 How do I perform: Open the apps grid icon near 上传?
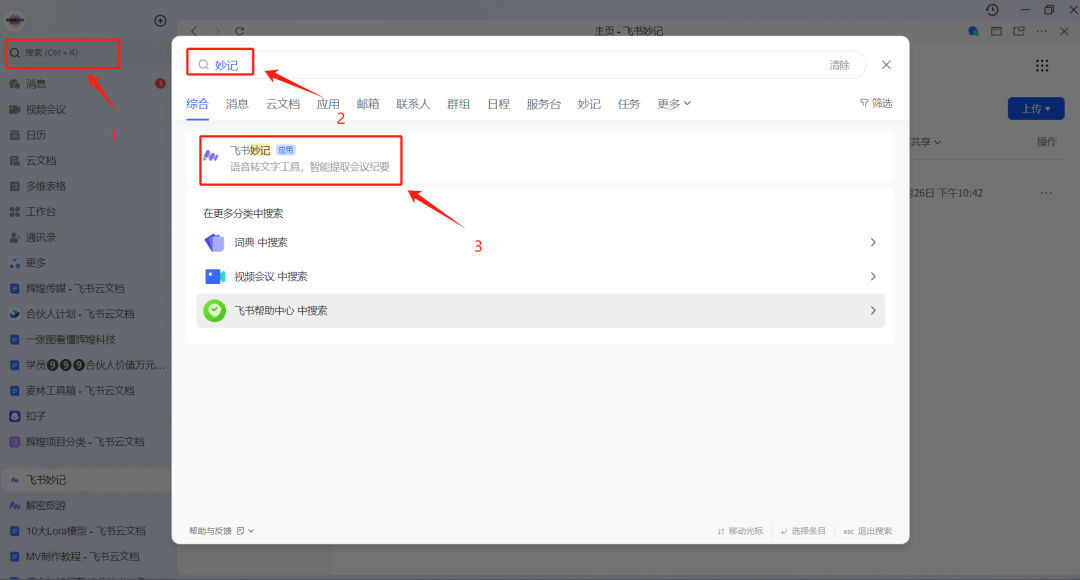(1041, 64)
